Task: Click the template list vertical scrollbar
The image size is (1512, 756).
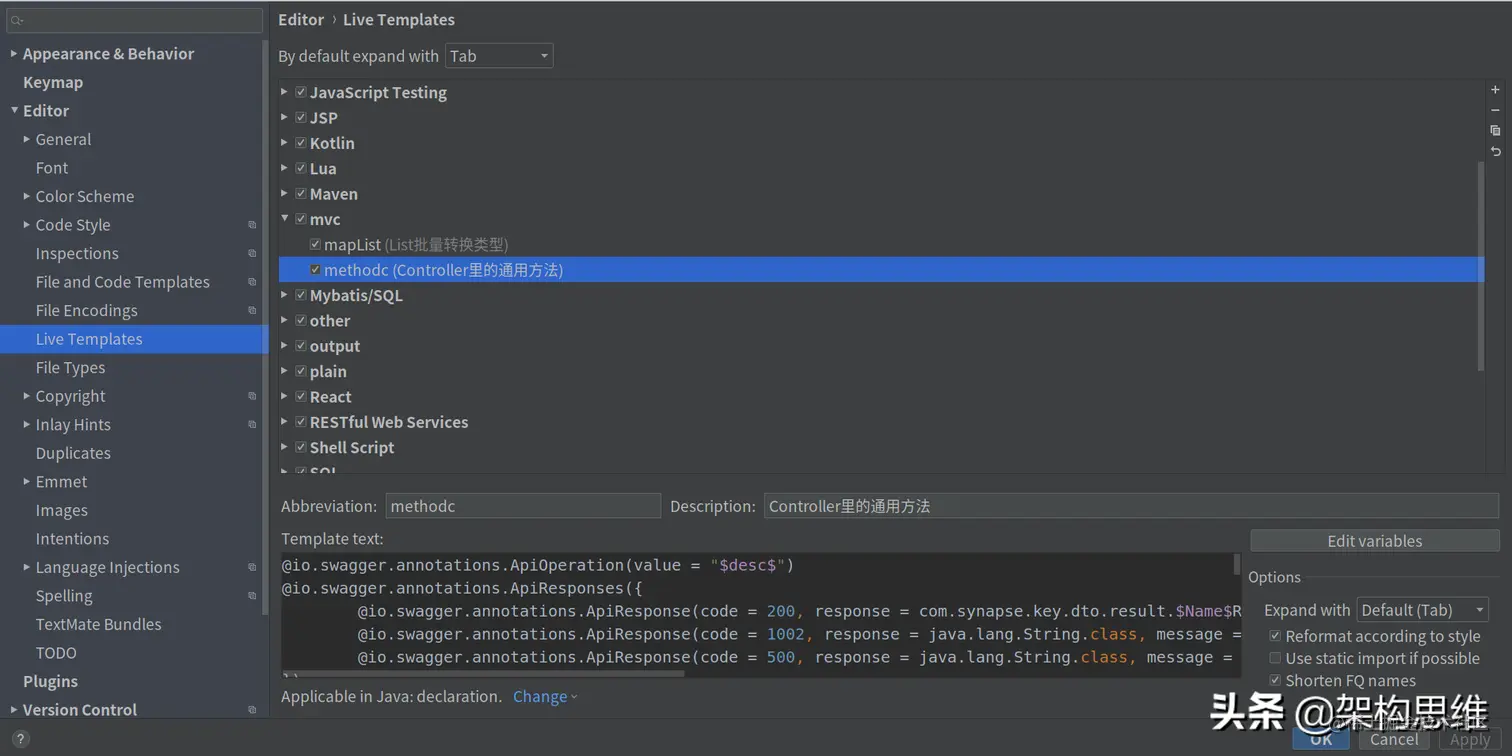Action: click(x=1481, y=265)
